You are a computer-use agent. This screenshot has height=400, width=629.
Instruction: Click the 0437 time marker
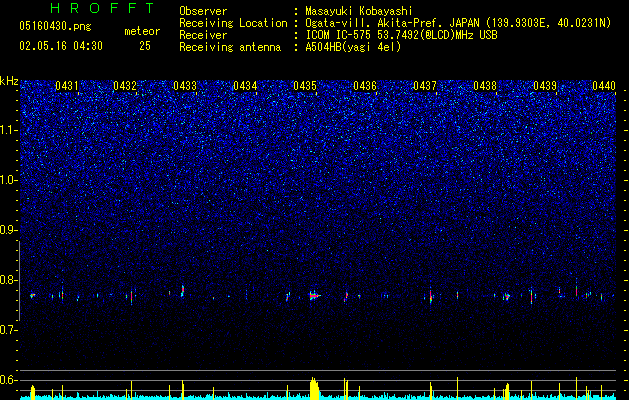click(425, 86)
